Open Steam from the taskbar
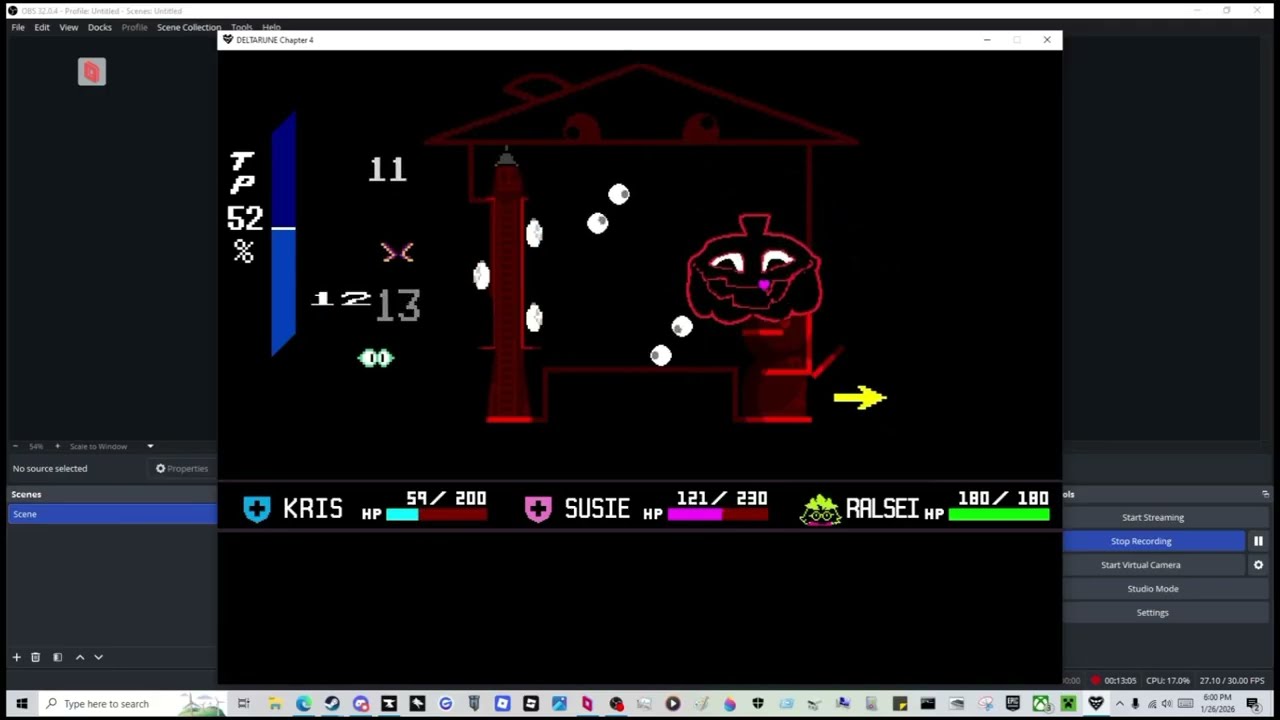 (x=332, y=704)
